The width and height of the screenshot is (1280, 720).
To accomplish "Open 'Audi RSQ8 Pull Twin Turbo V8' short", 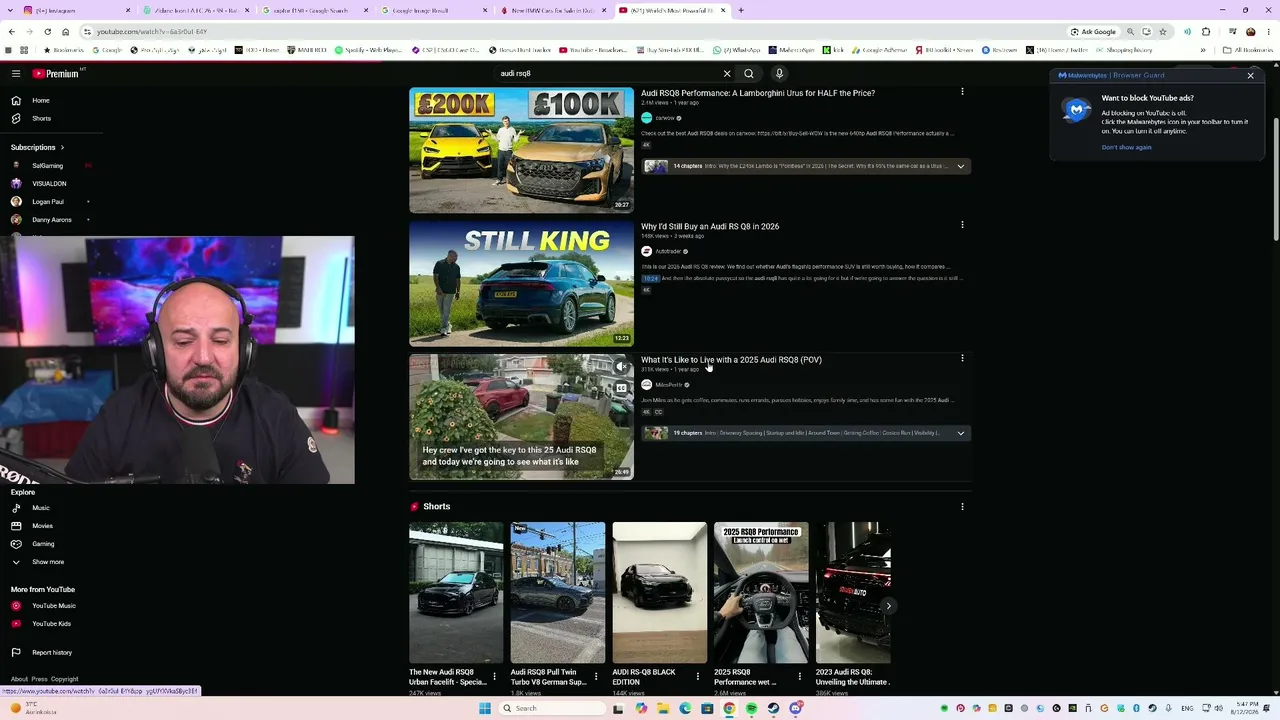I will [558, 593].
